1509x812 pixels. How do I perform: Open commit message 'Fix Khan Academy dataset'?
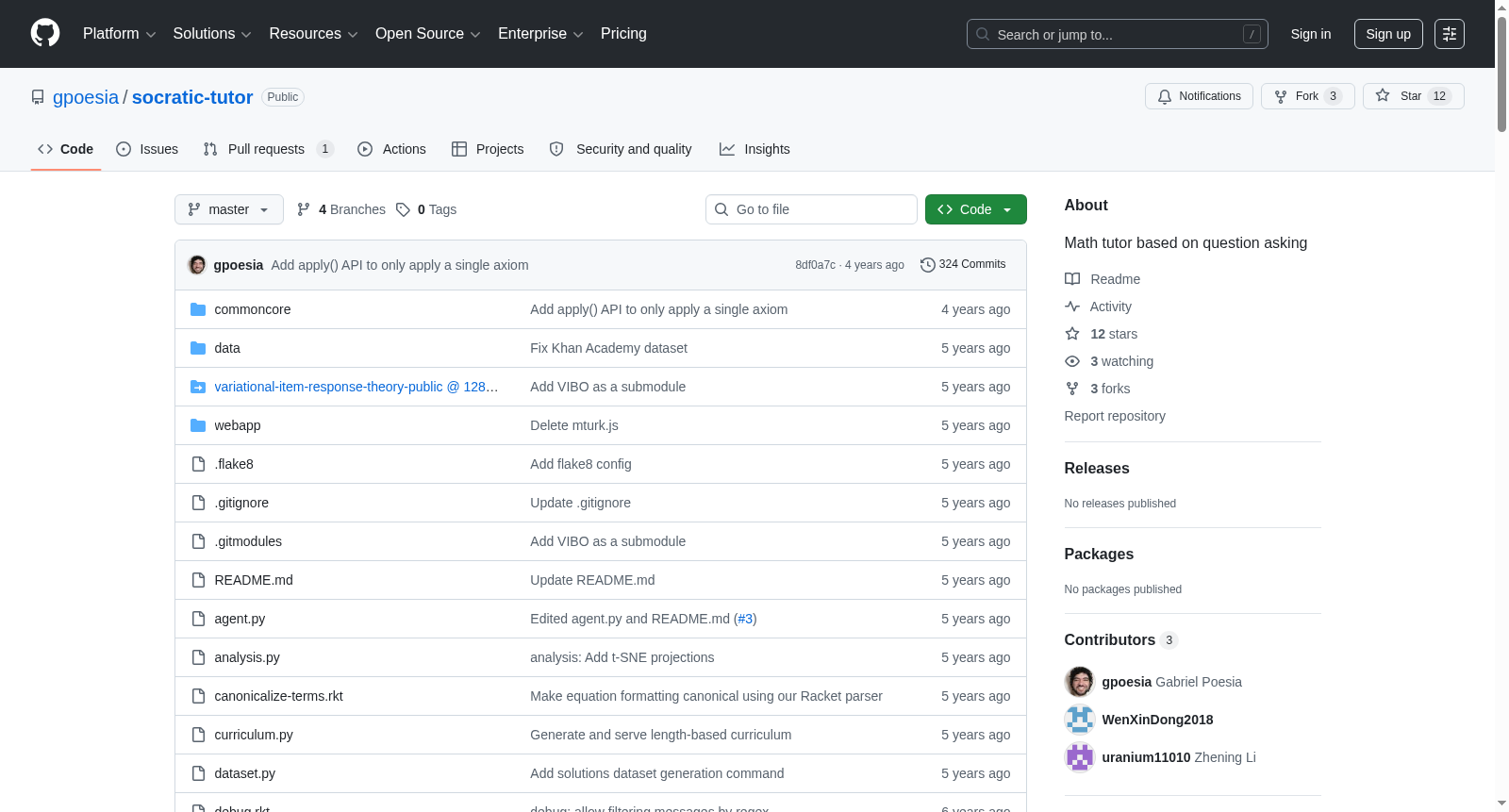608,348
